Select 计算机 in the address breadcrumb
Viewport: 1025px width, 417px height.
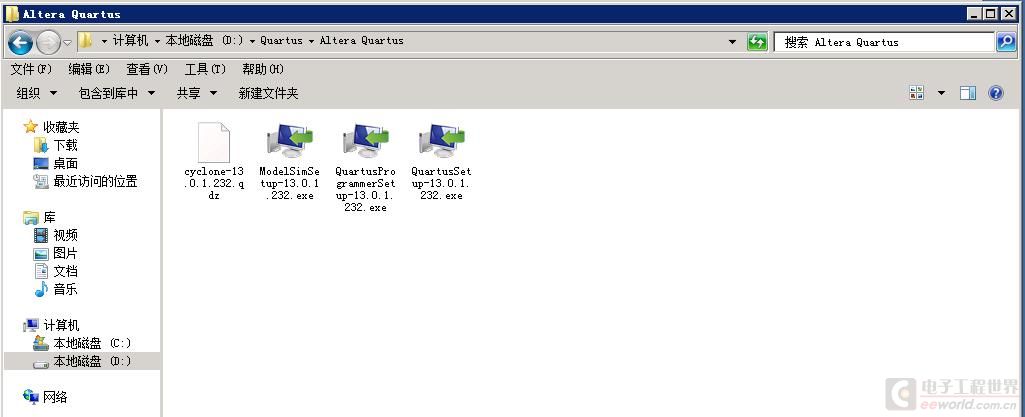point(131,41)
